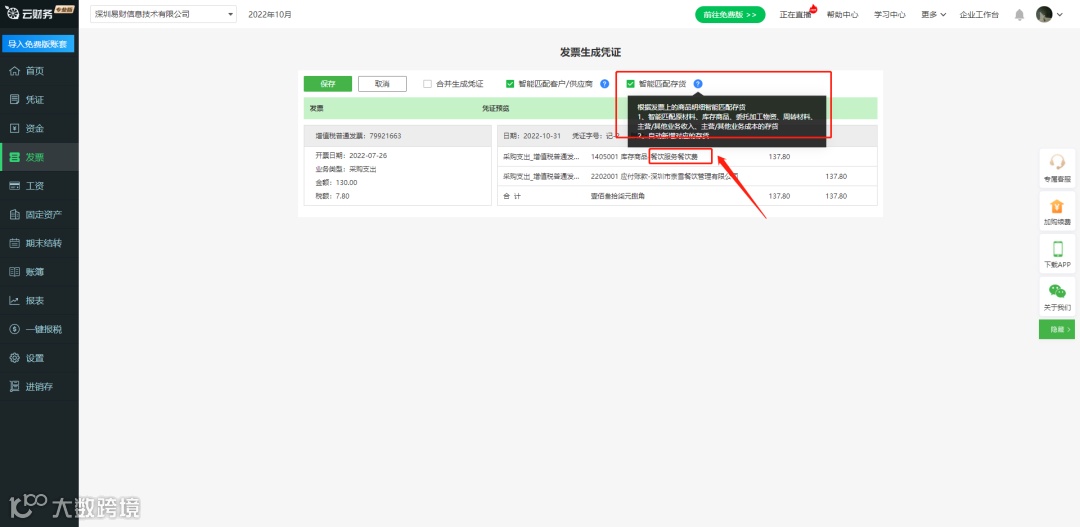The width and height of the screenshot is (1080, 527).
Task: Expand the 更多 menu in top bar
Action: [x=934, y=14]
